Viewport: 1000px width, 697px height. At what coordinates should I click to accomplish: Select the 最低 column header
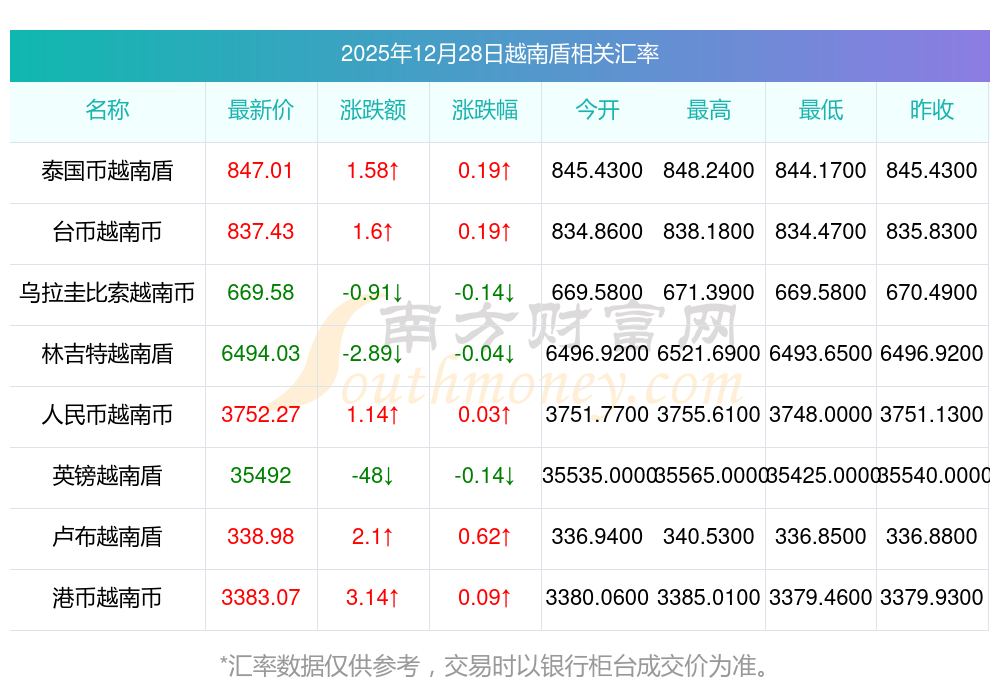point(821,110)
